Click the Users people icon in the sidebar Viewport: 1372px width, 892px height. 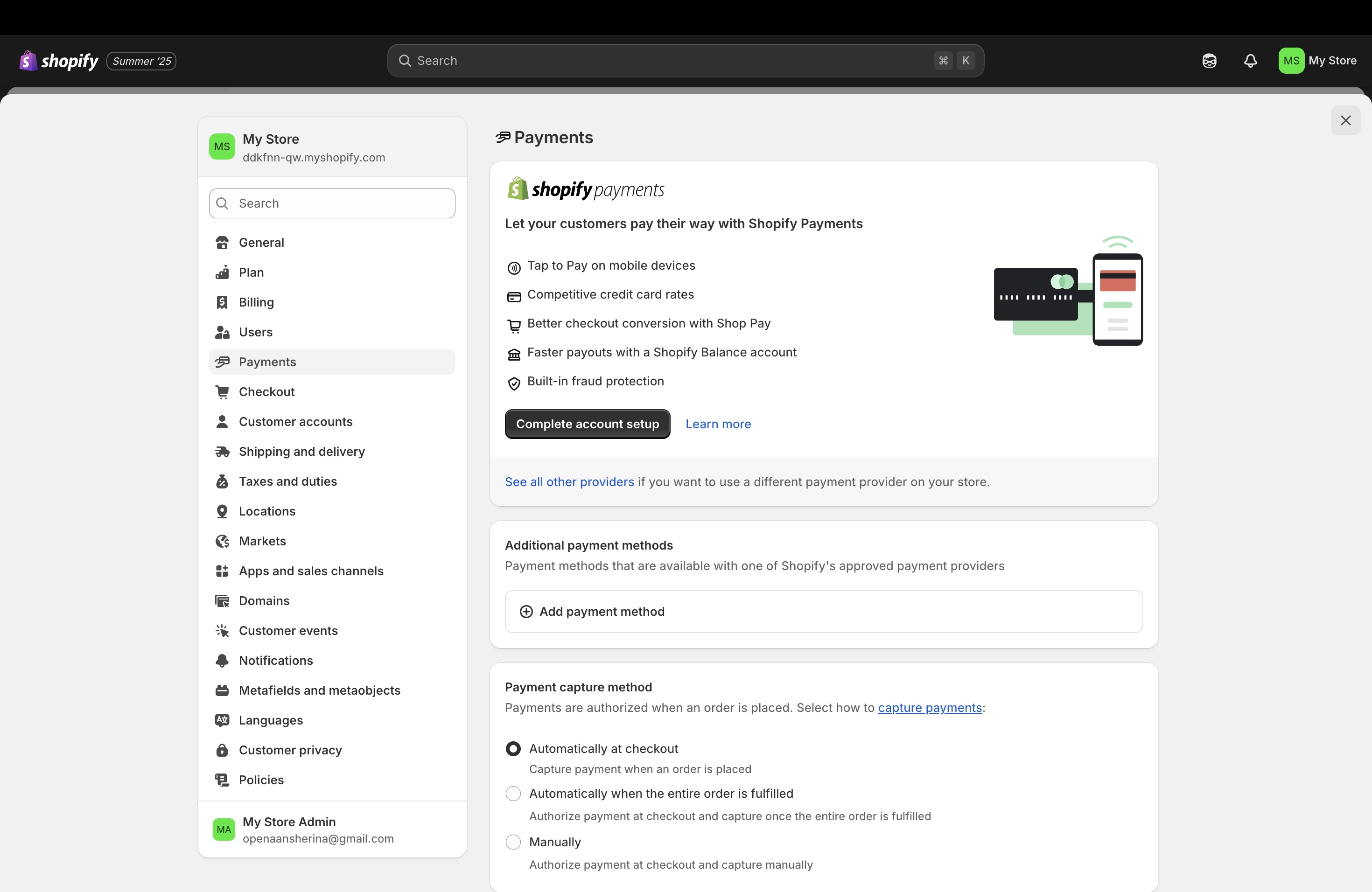pyautogui.click(x=222, y=333)
